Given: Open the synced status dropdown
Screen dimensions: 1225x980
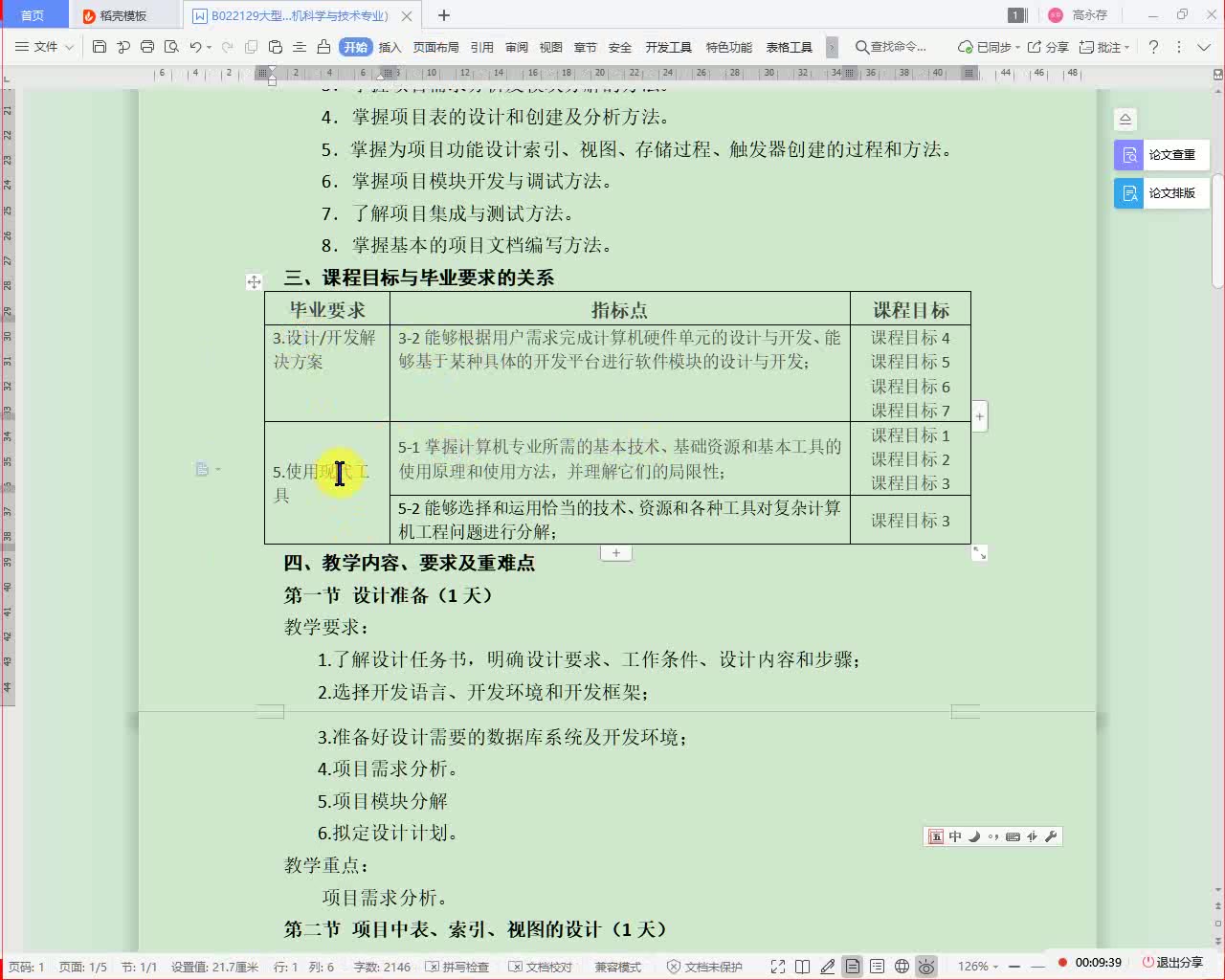Looking at the screenshot, I should 989,47.
